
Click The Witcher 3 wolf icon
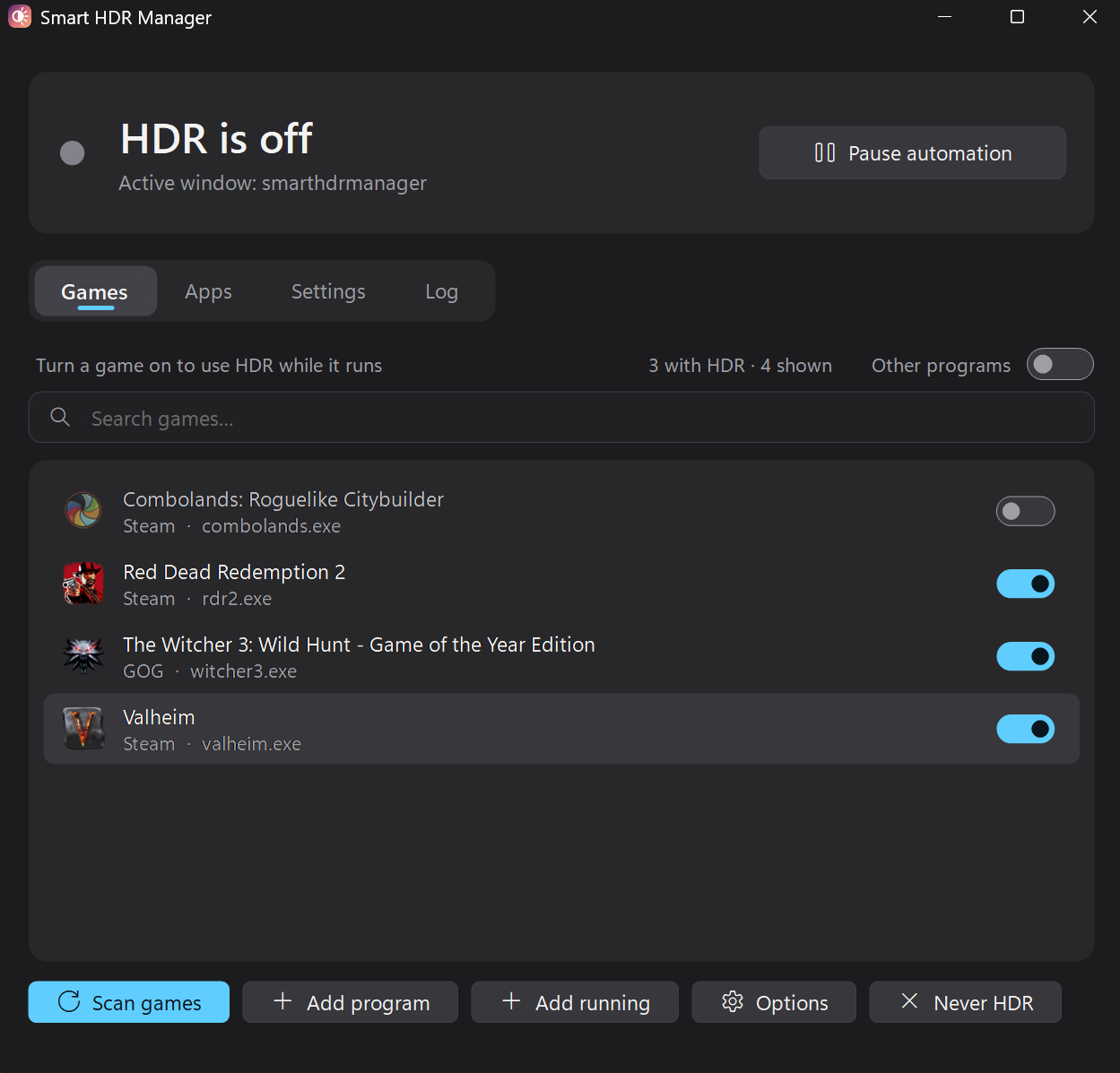pyautogui.click(x=83, y=656)
